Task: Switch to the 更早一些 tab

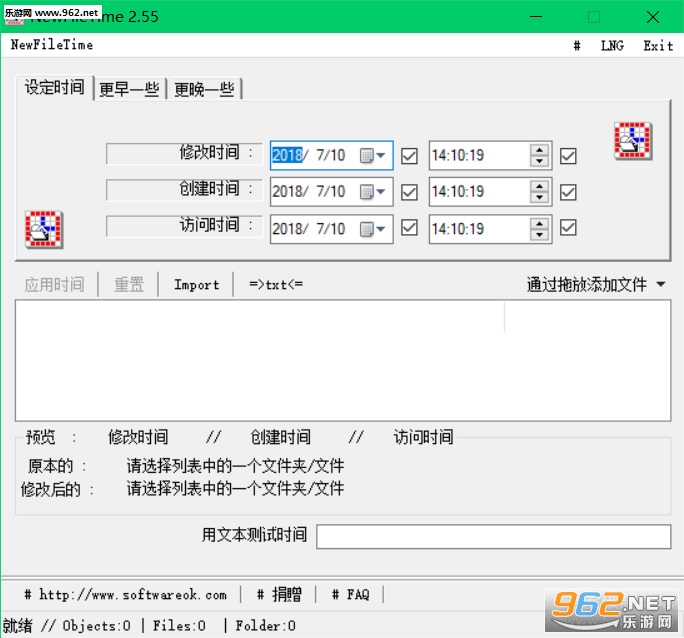Action: tap(129, 89)
